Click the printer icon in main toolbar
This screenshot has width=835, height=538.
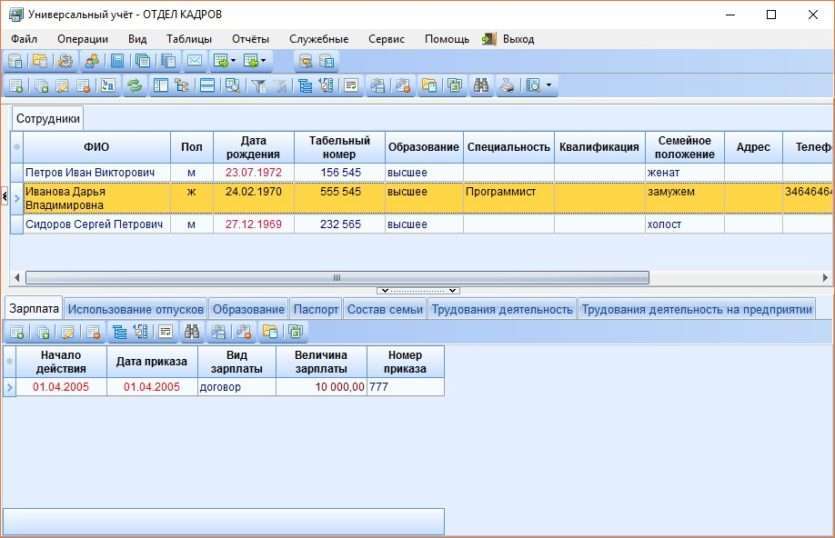[507, 86]
